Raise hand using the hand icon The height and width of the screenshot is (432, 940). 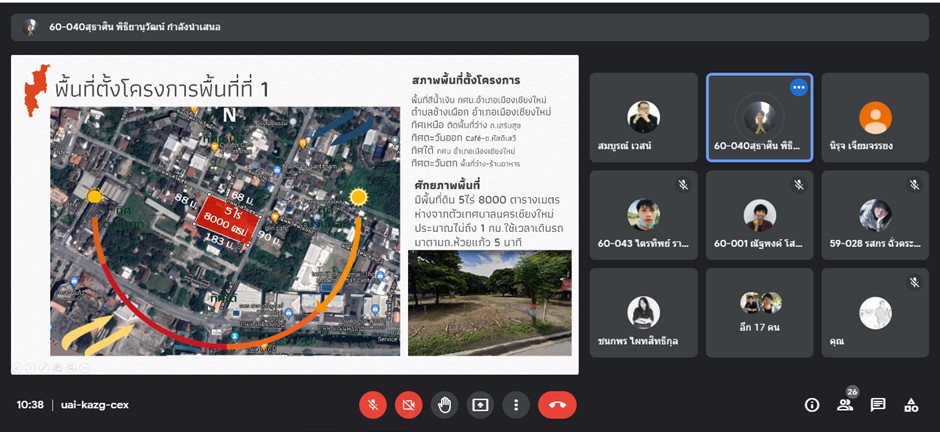444,405
